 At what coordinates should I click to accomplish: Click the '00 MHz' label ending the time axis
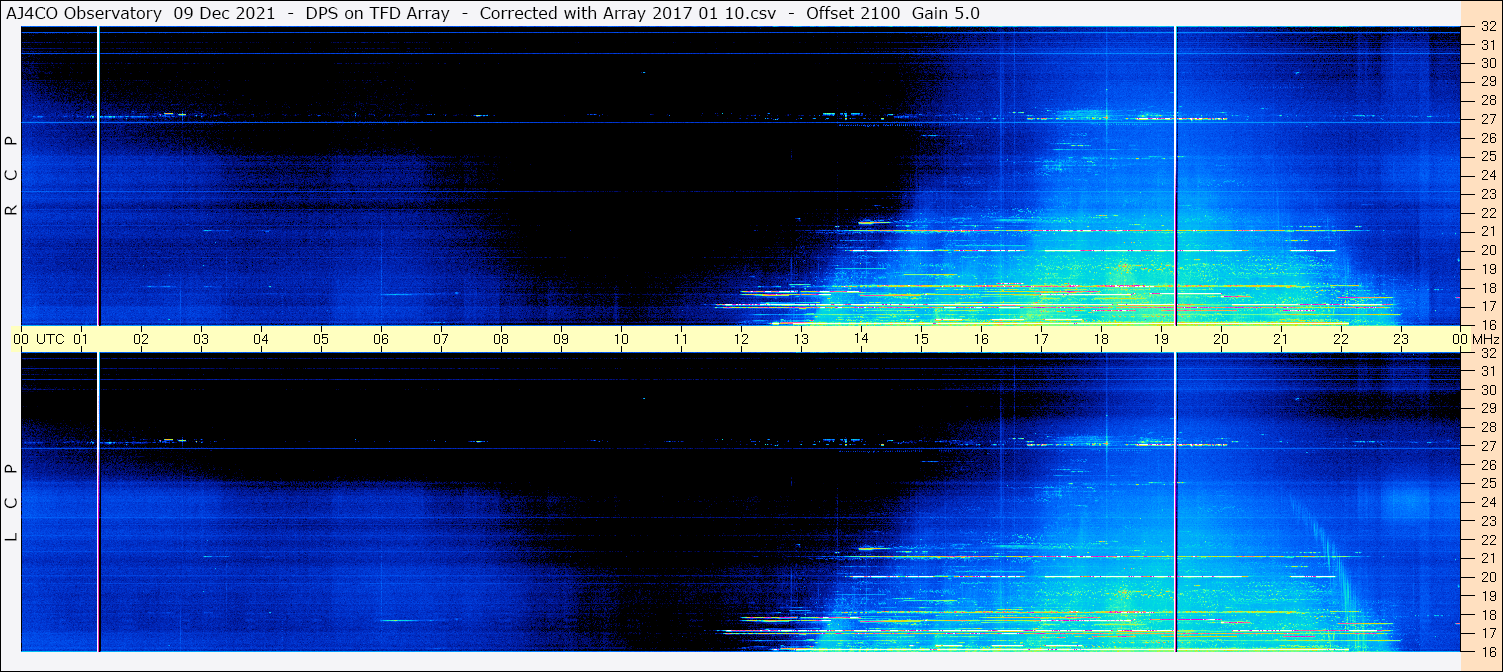point(1474,339)
